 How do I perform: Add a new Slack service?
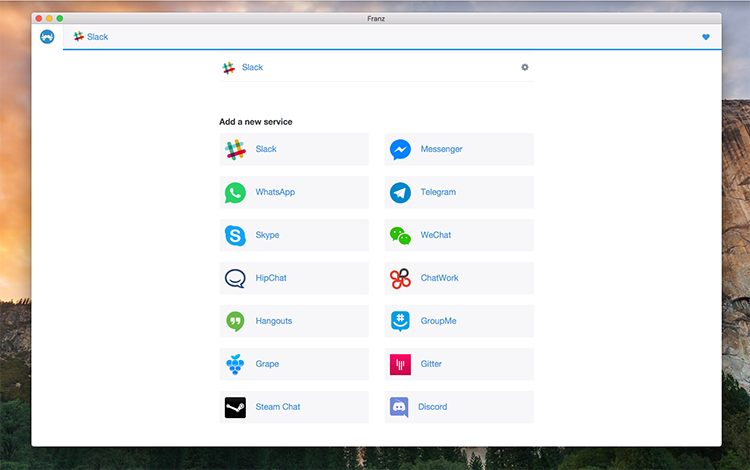tap(294, 149)
